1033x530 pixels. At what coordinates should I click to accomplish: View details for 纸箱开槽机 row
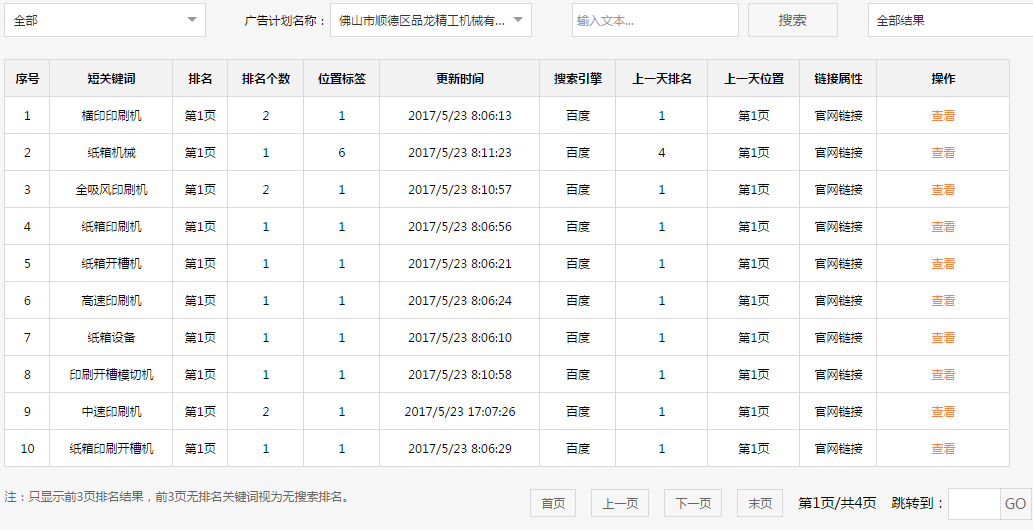(x=943, y=264)
